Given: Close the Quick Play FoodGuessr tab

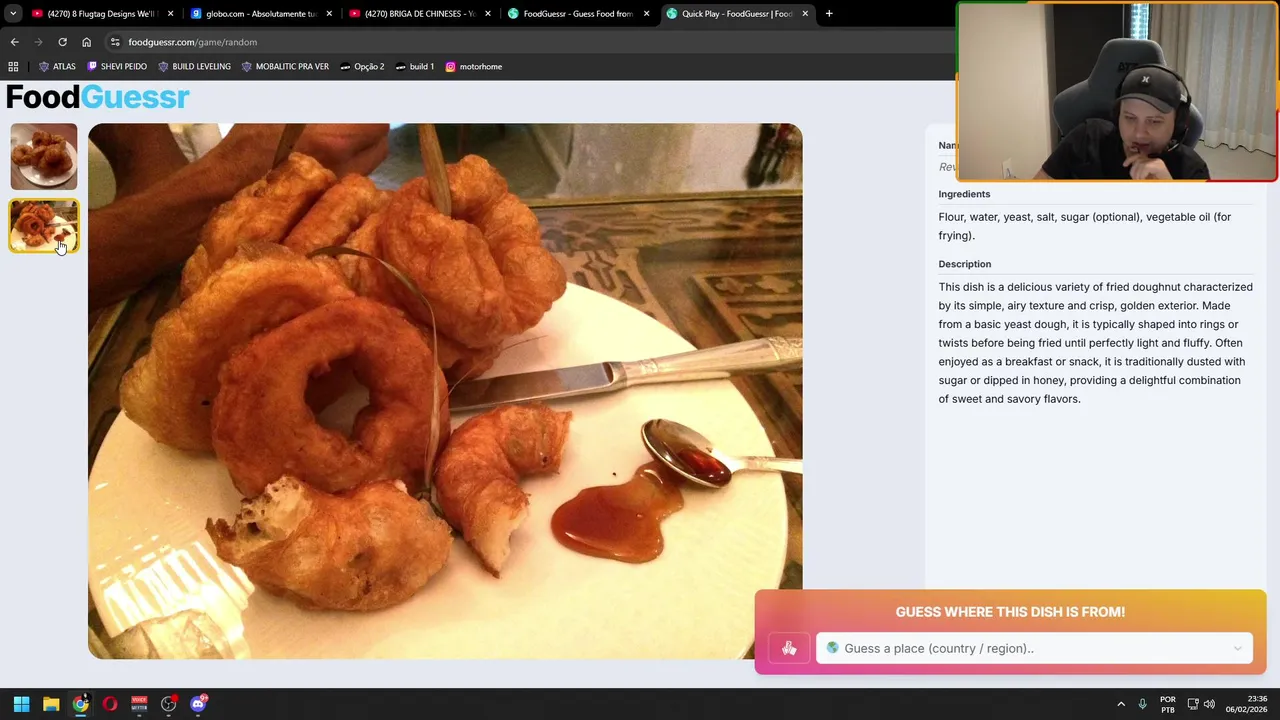Looking at the screenshot, I should point(805,13).
